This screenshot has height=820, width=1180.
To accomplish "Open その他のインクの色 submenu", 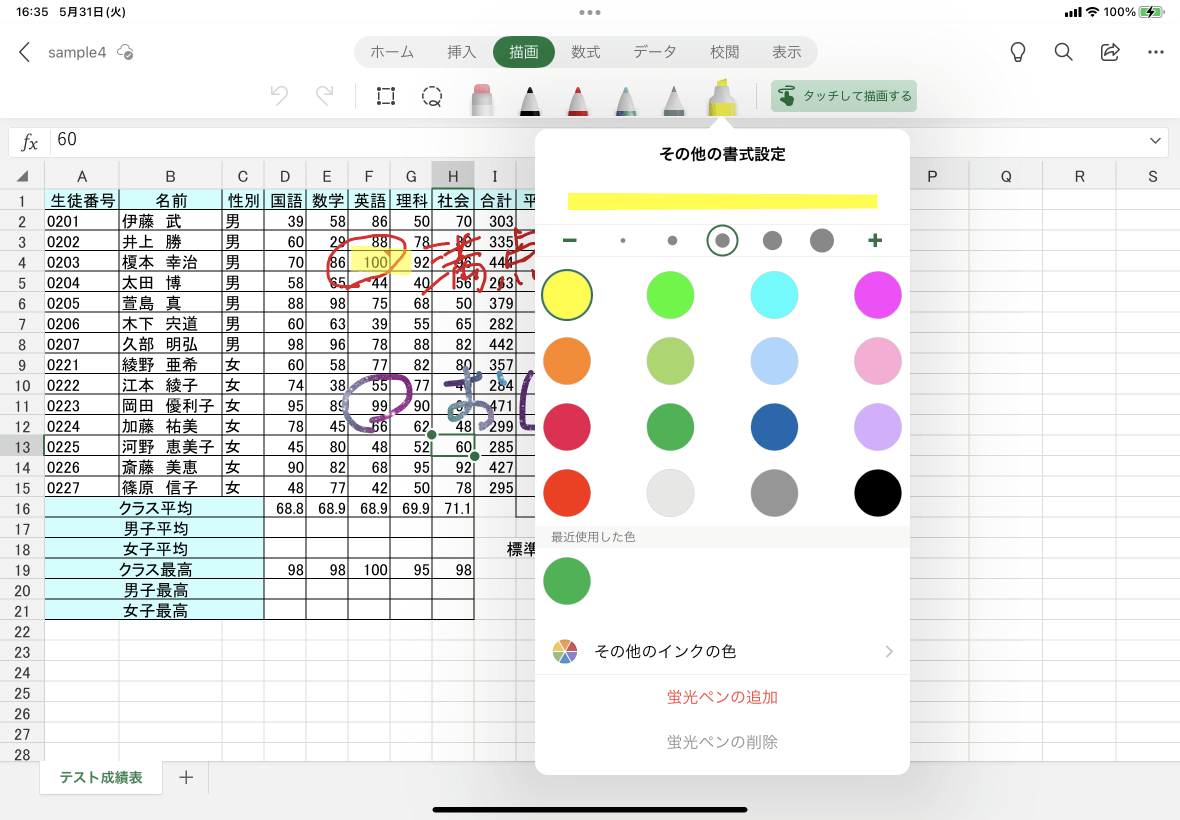I will click(x=722, y=651).
